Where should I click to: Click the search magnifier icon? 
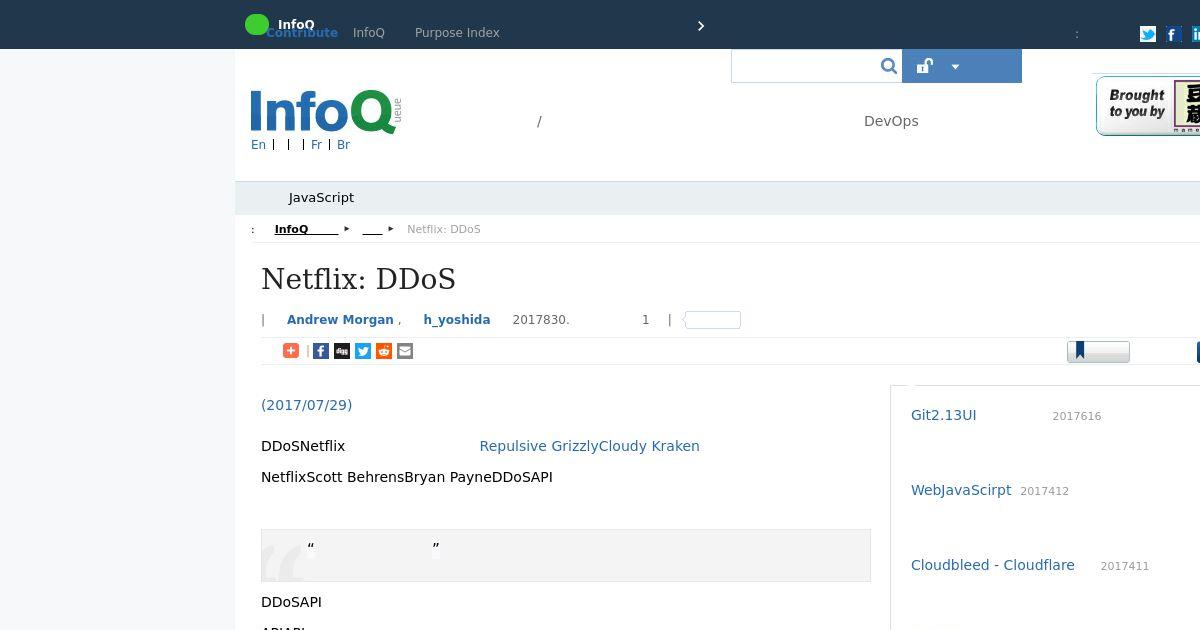888,66
